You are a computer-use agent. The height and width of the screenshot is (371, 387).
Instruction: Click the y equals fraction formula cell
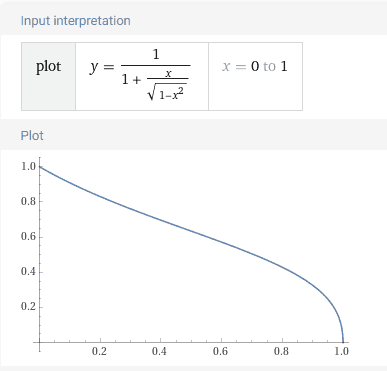pyautogui.click(x=142, y=76)
